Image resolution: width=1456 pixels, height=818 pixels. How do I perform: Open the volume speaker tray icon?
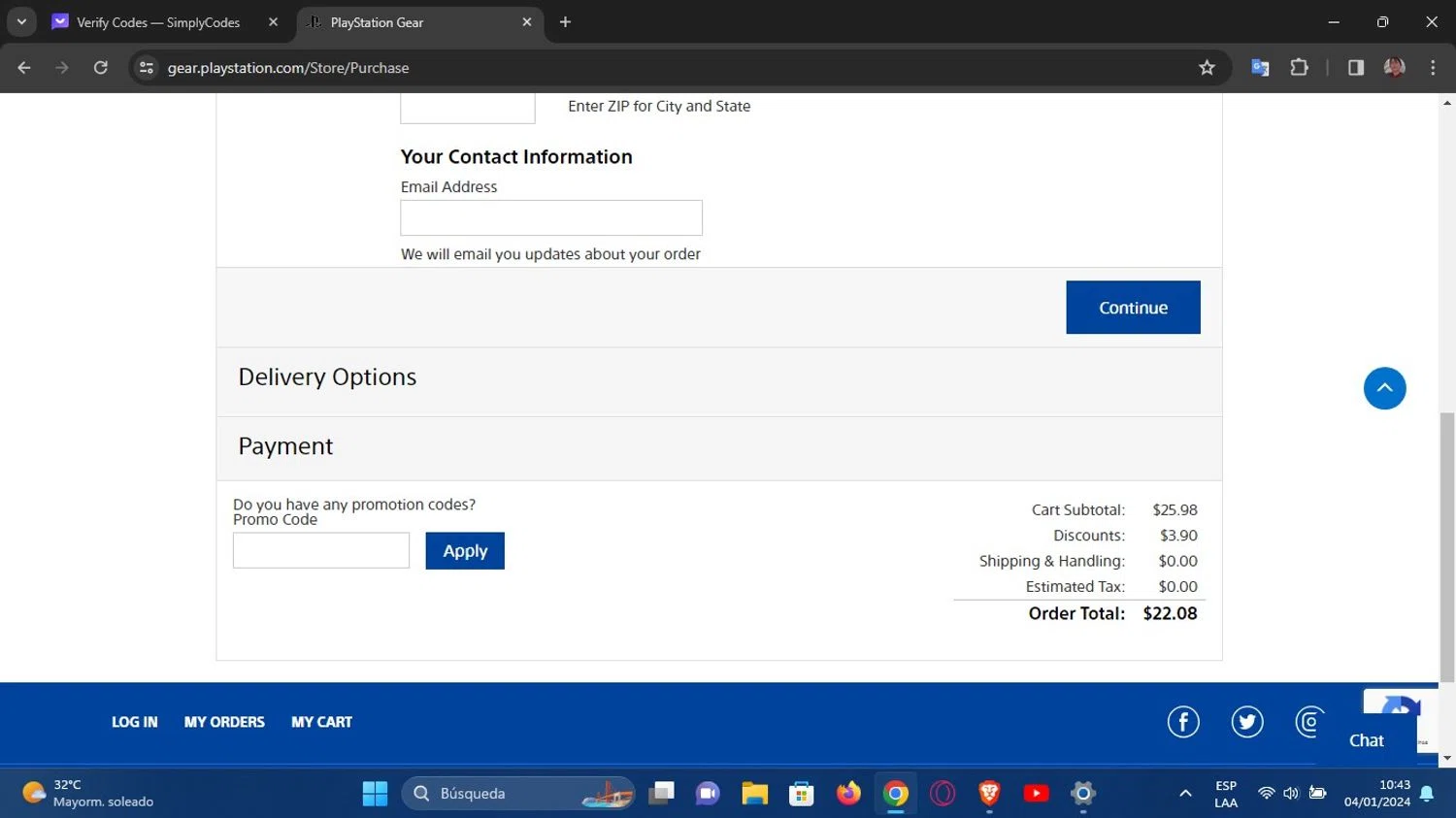pos(1291,794)
